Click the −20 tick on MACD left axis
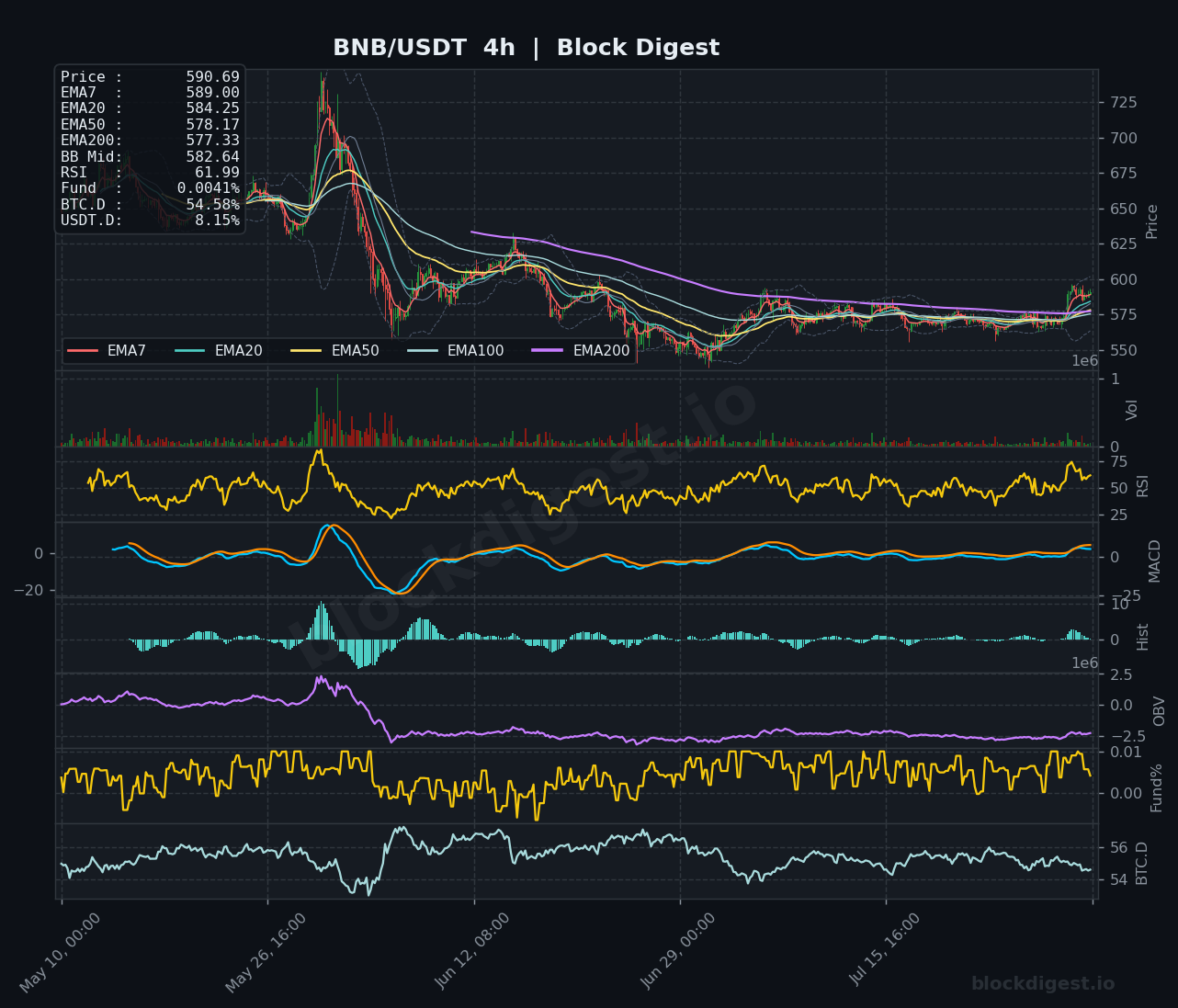The image size is (1178, 1008). tap(28, 590)
